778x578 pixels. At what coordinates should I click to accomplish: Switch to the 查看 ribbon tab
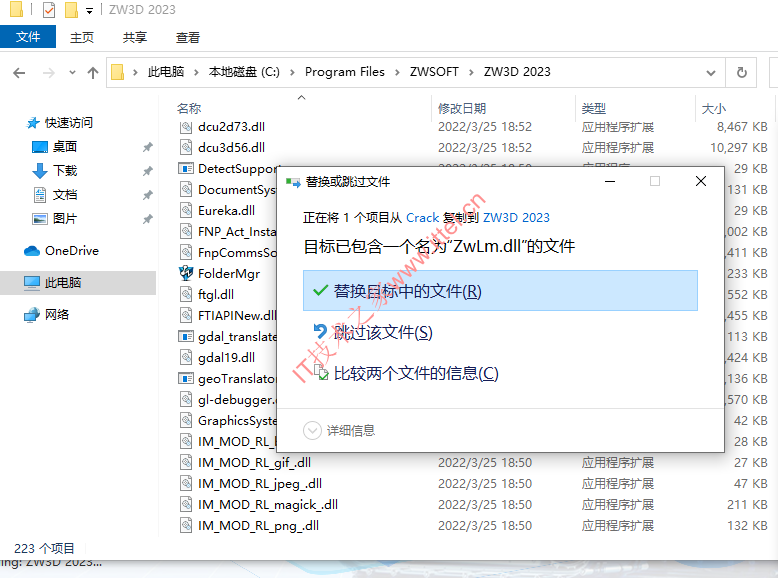(188, 37)
